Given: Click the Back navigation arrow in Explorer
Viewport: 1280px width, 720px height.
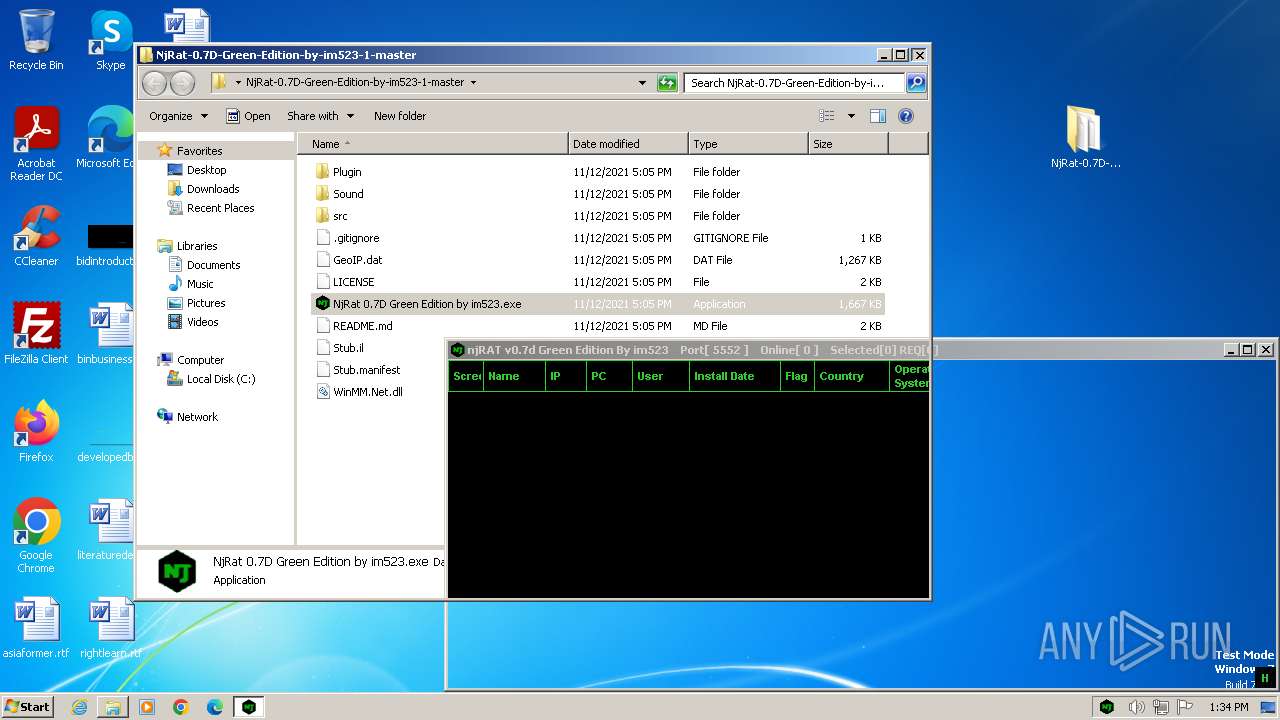Looking at the screenshot, I should [154, 83].
